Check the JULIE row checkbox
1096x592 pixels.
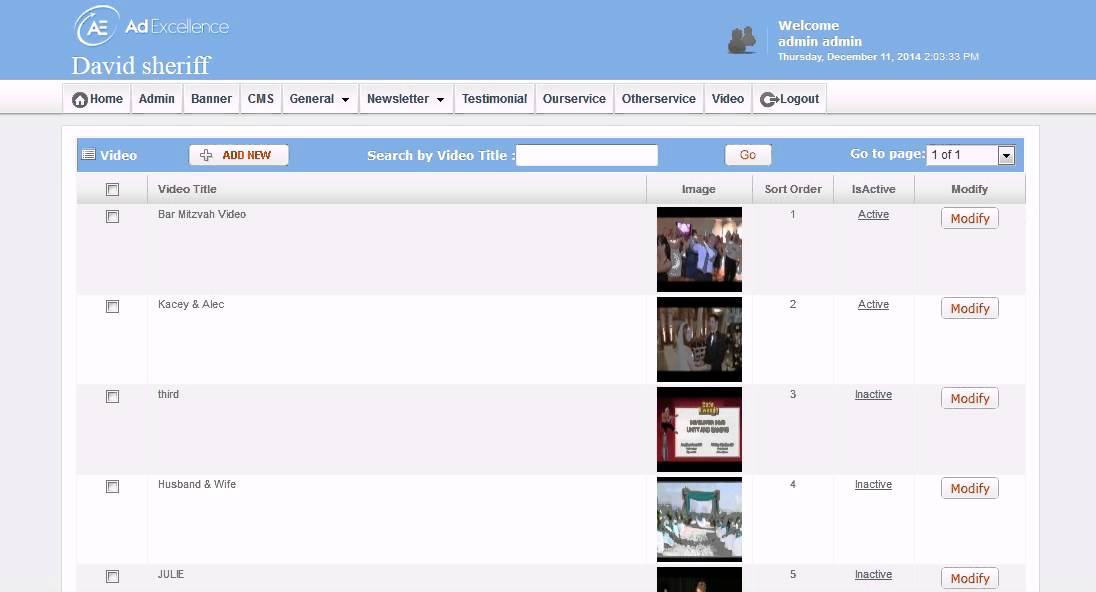point(113,577)
